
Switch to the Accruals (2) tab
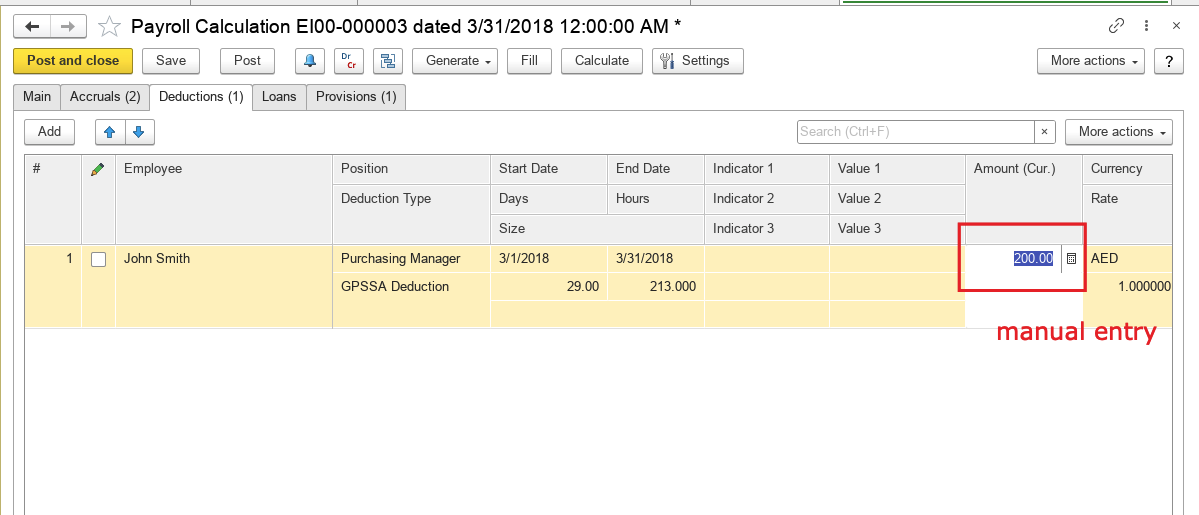point(105,97)
